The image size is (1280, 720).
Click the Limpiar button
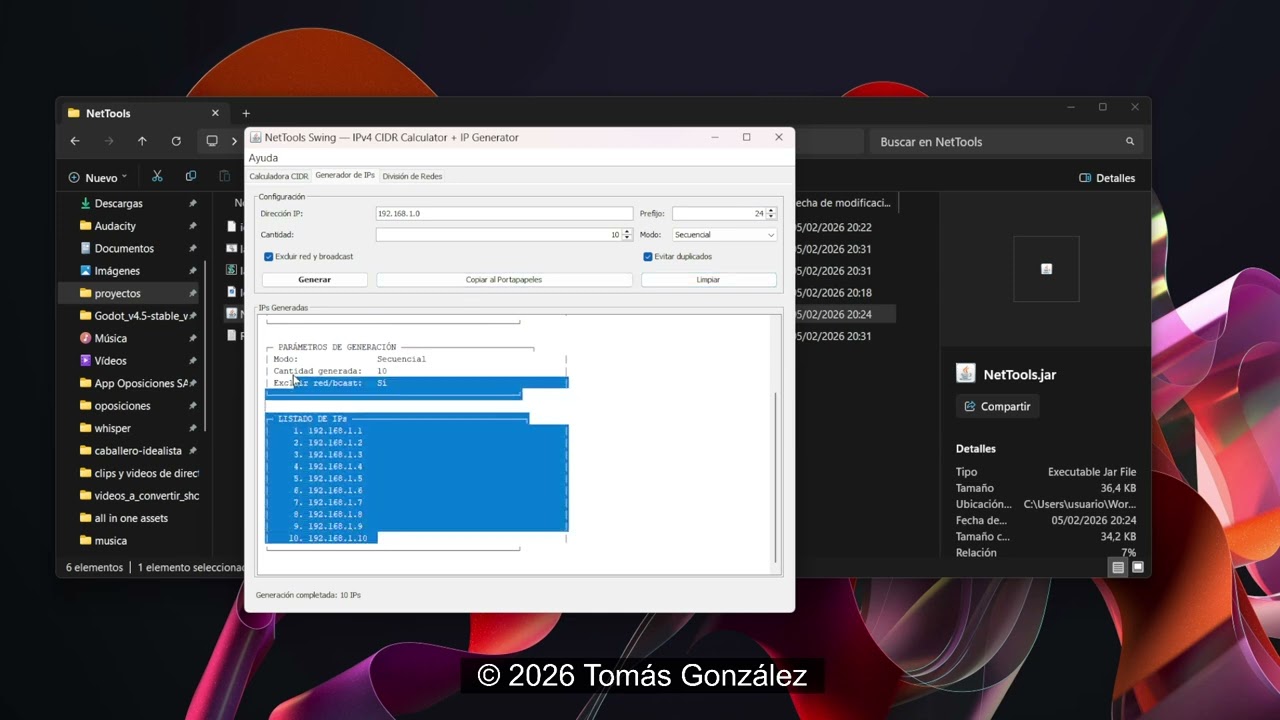pyautogui.click(x=708, y=280)
